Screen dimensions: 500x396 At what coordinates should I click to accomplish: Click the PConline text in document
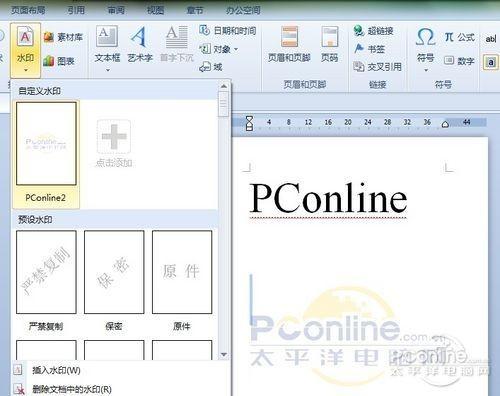(x=328, y=198)
